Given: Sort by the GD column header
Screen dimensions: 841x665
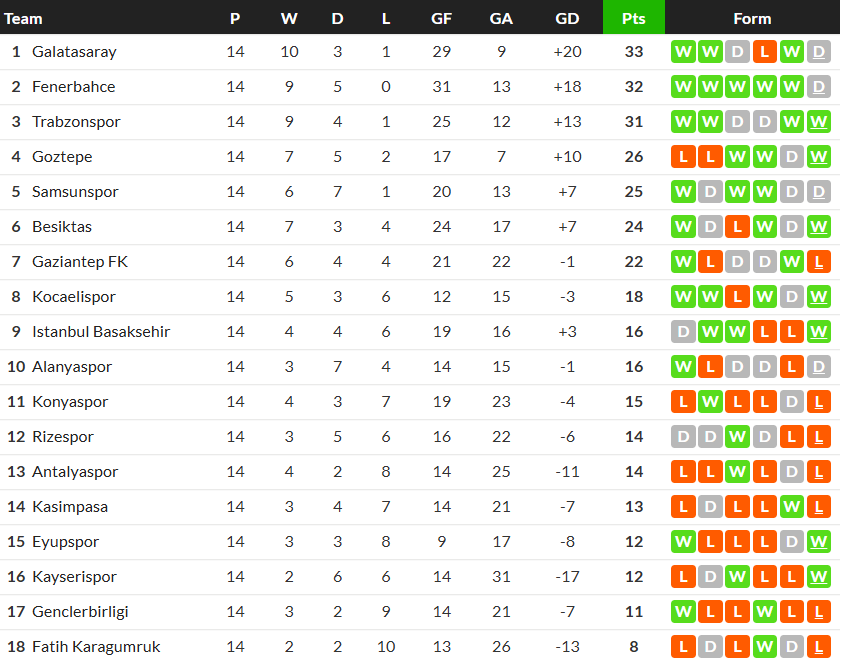Looking at the screenshot, I should click(567, 18).
